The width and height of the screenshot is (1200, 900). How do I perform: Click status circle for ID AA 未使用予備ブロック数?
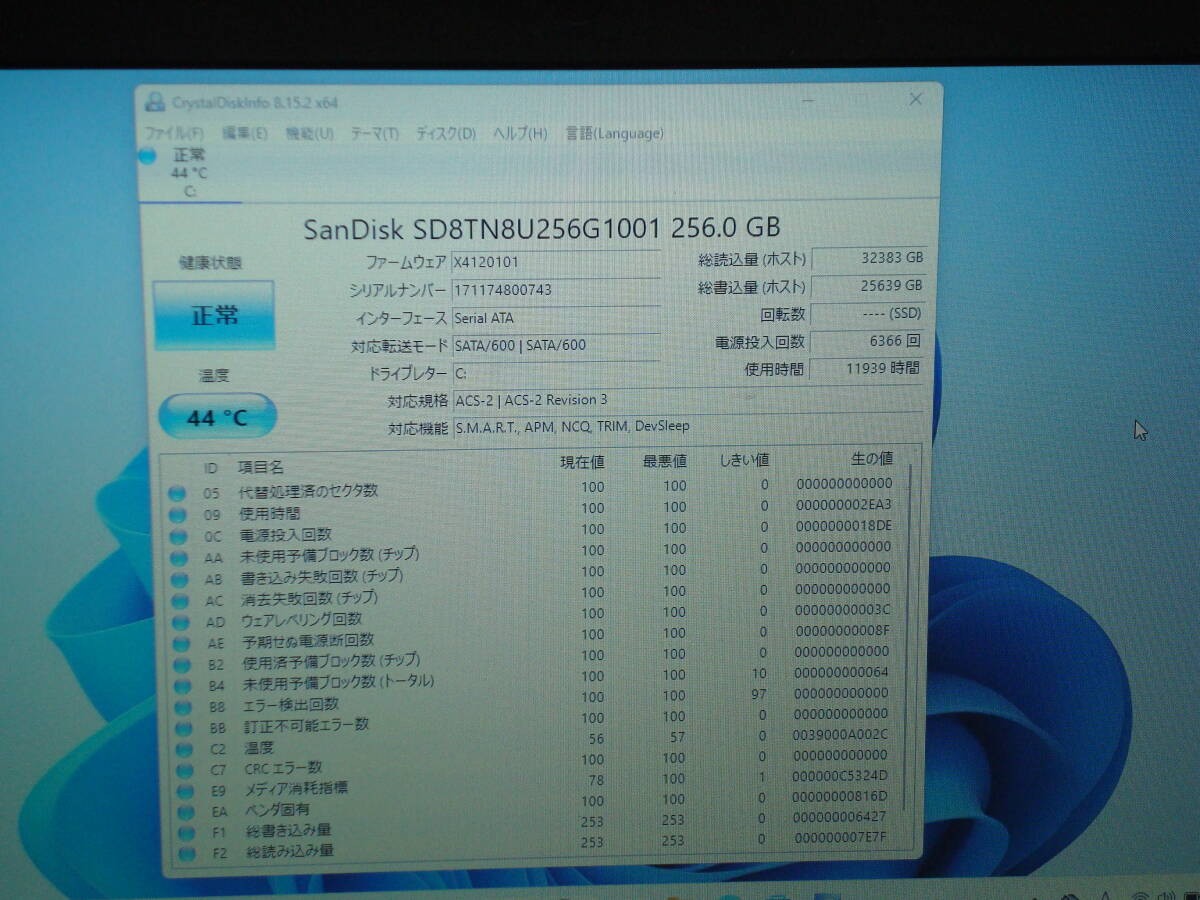click(178, 558)
